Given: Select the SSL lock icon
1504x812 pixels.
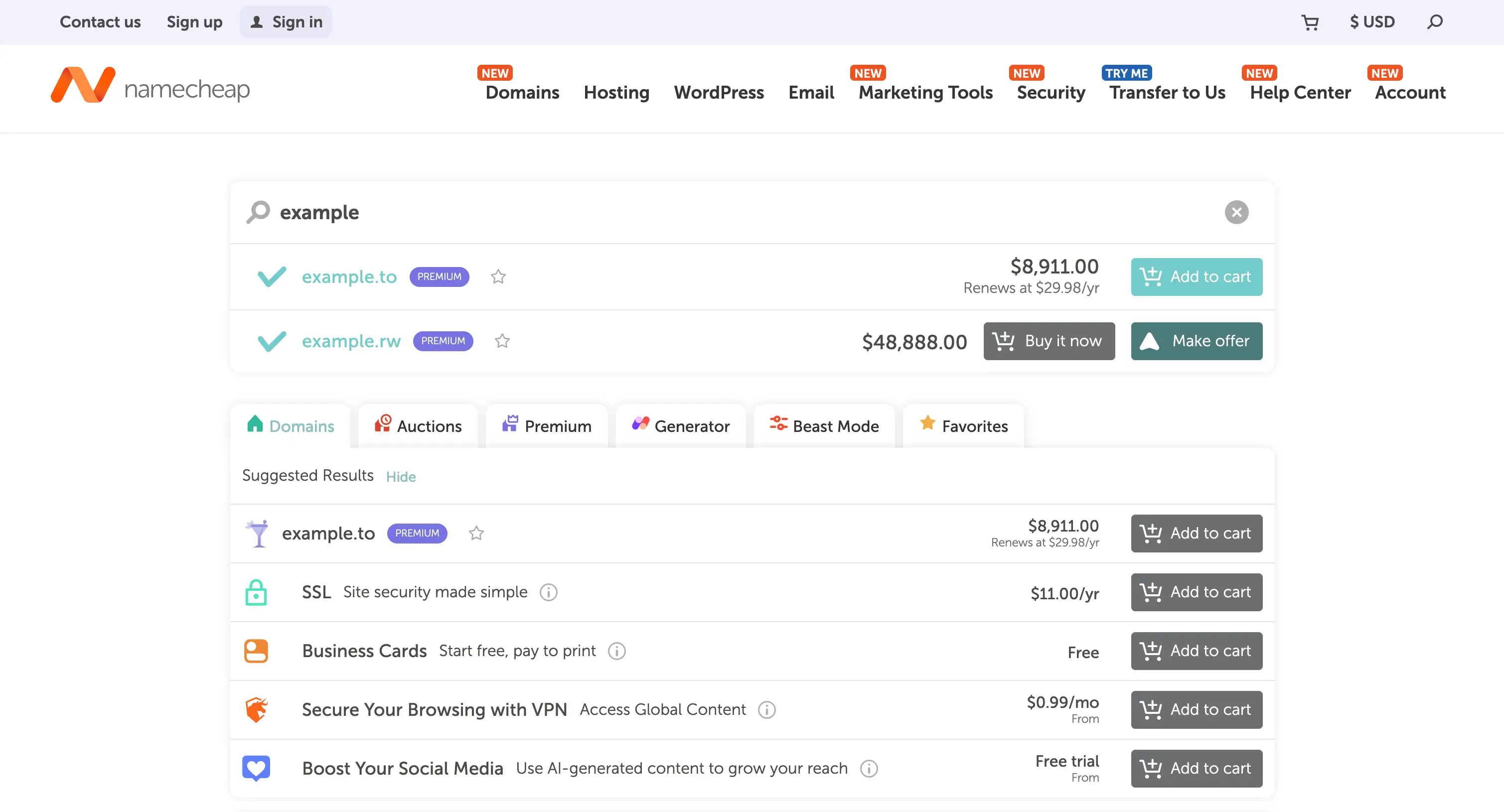Looking at the screenshot, I should point(256,592).
